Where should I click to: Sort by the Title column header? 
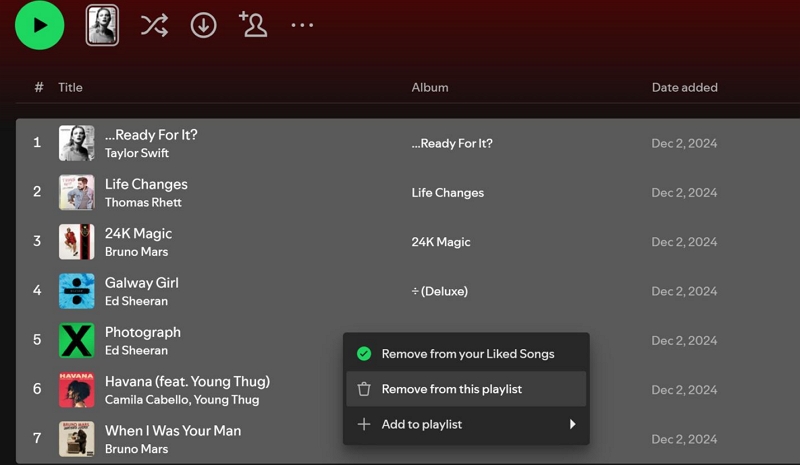coord(70,87)
